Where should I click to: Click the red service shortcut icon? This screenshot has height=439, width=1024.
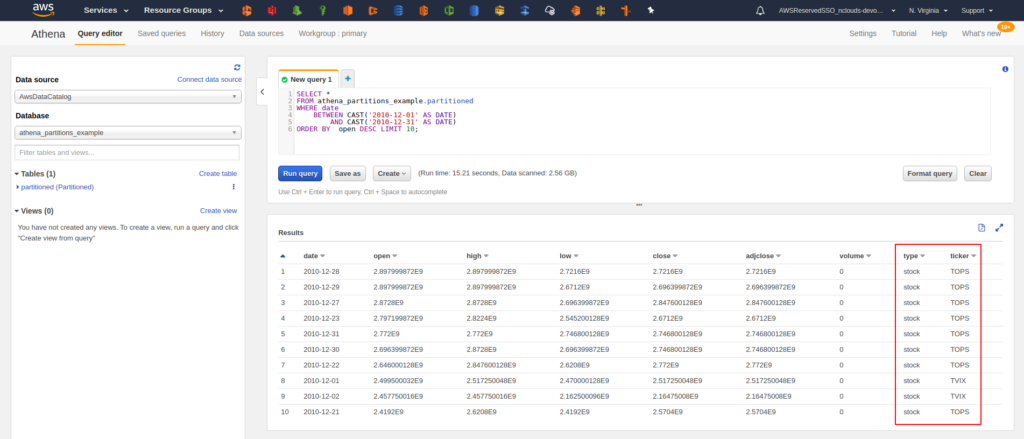click(272, 10)
